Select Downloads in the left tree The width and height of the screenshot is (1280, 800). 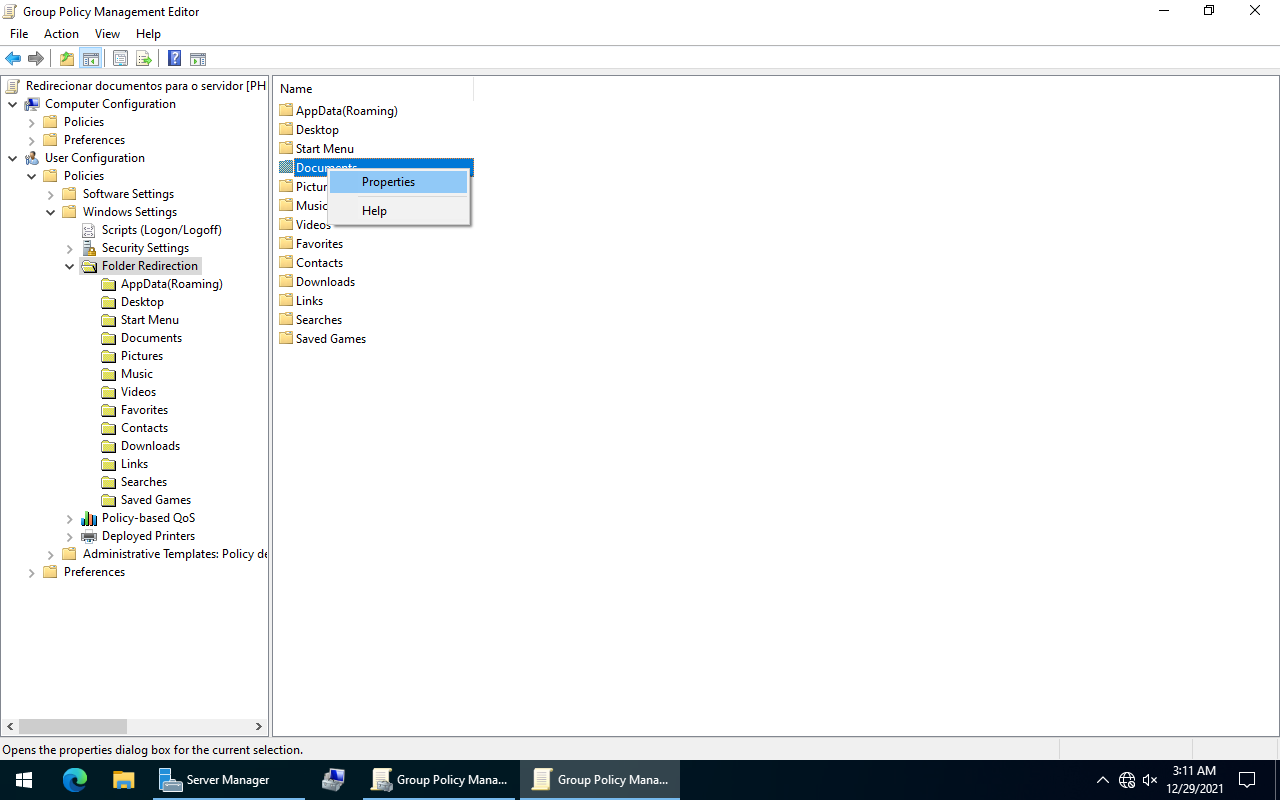pyautogui.click(x=150, y=446)
